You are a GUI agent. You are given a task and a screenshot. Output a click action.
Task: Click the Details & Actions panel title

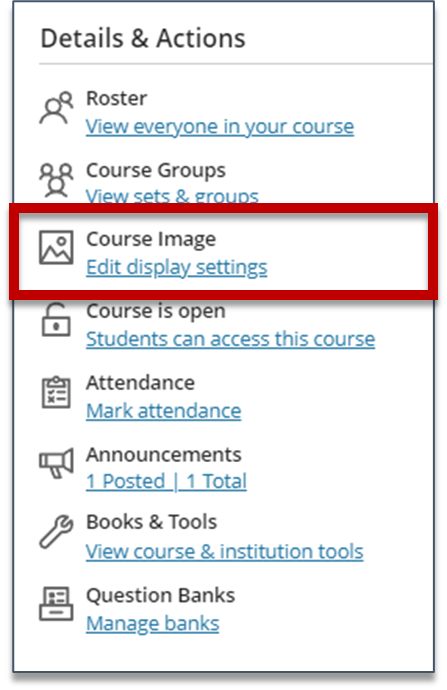click(x=143, y=38)
